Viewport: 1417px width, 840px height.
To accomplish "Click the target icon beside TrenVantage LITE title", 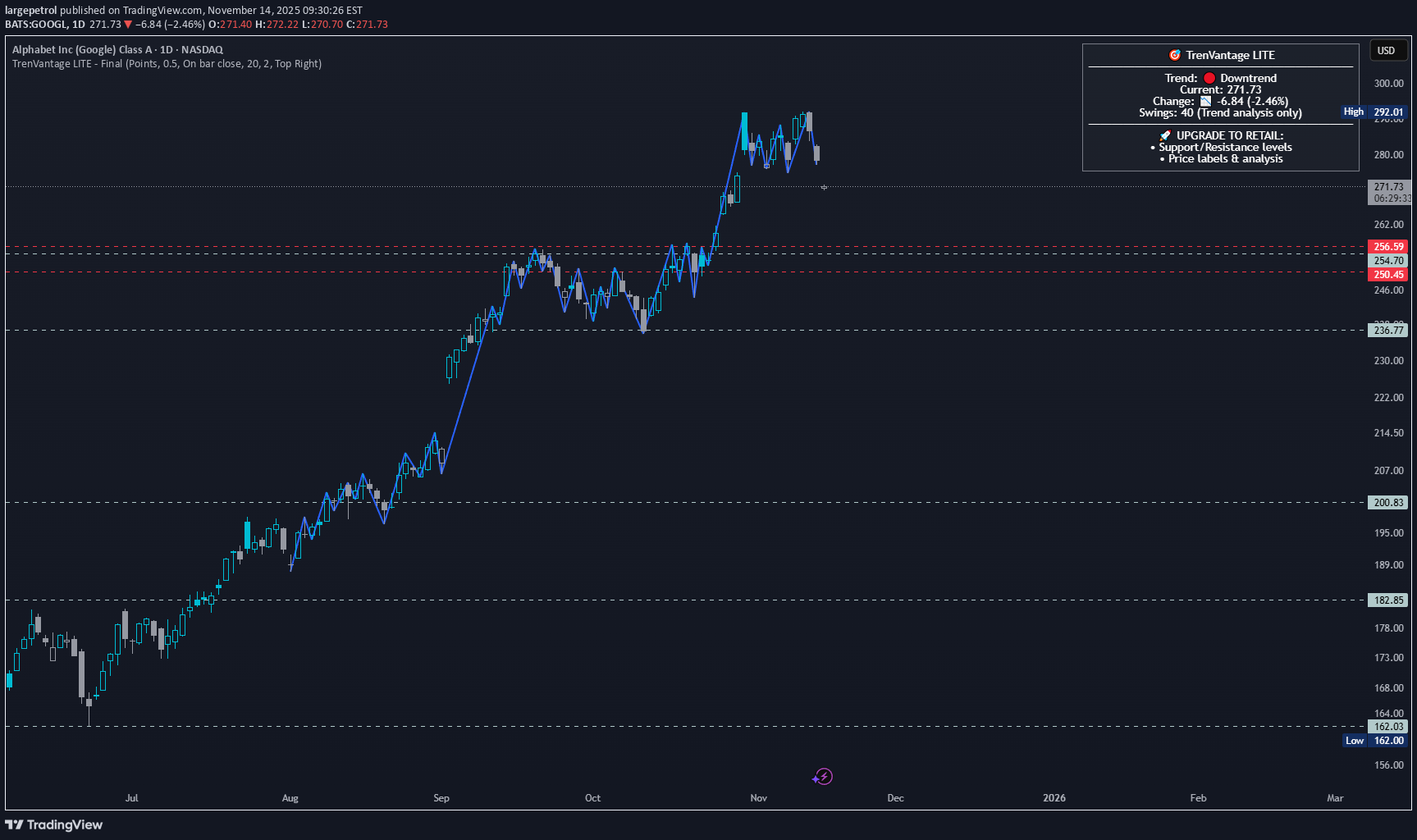I will pos(1173,55).
